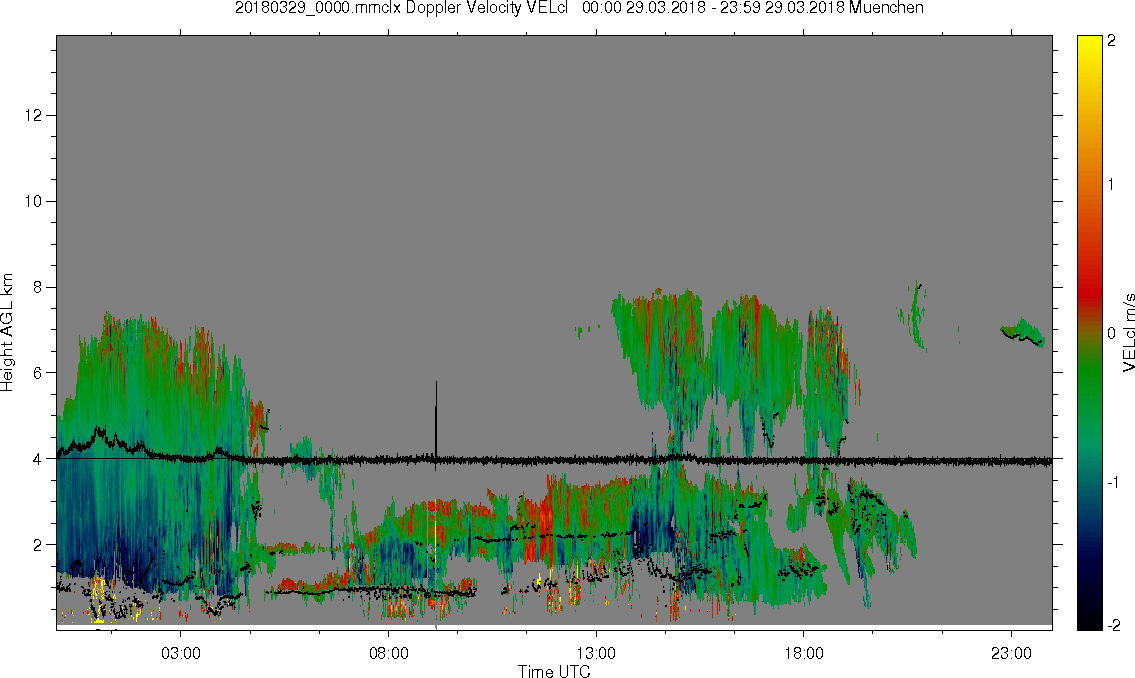The image size is (1135, 678).
Task: Click the 18:00 time tick label
Action: [804, 653]
